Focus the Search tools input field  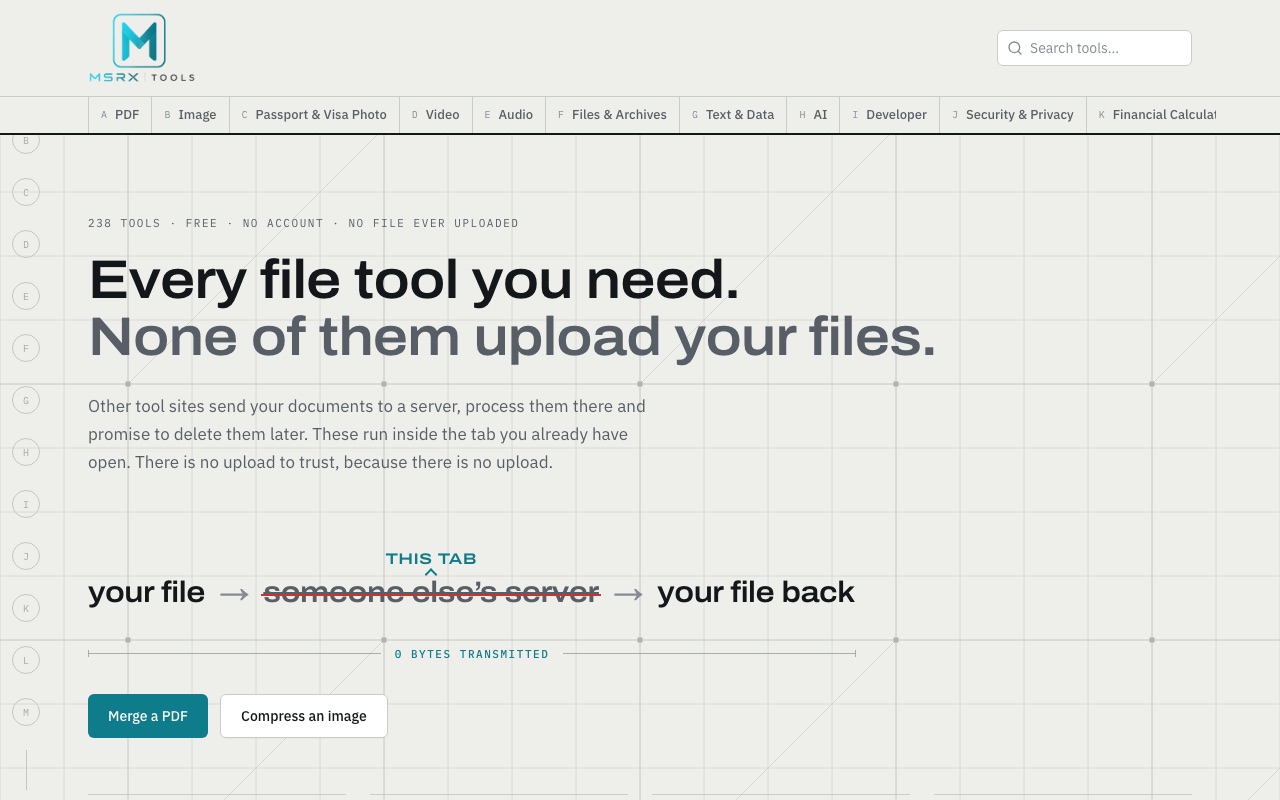1094,48
